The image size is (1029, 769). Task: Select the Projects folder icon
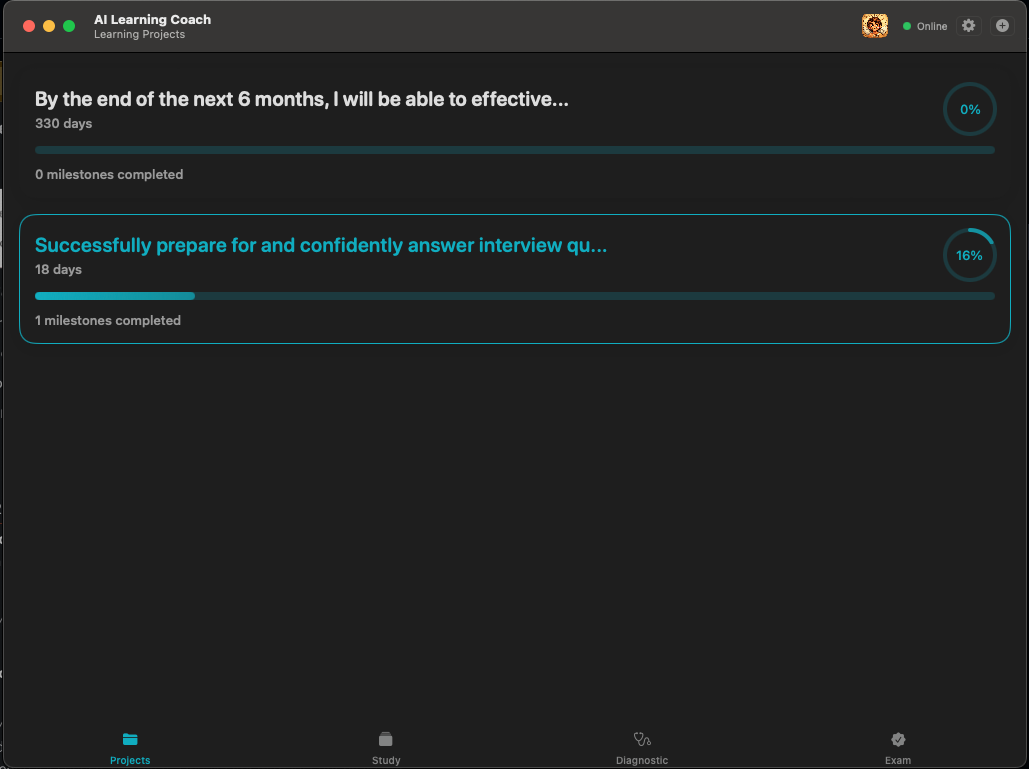point(130,740)
